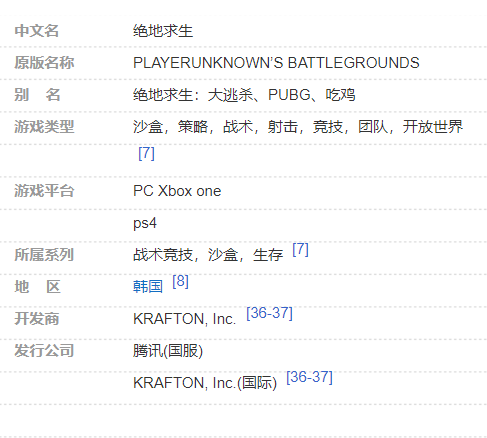
Task: Select the game type list starting 沙盒，策略
Action: [298, 127]
